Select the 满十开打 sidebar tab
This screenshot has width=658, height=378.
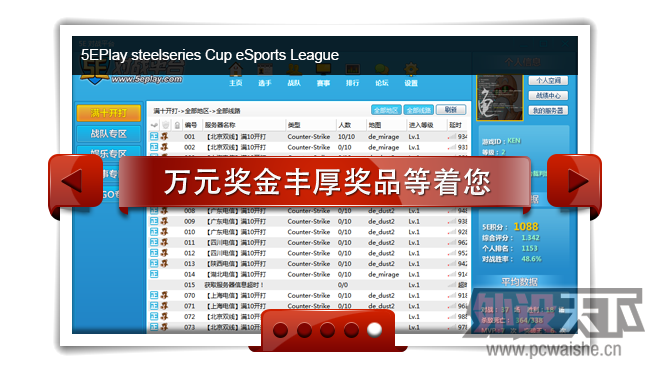pos(108,113)
